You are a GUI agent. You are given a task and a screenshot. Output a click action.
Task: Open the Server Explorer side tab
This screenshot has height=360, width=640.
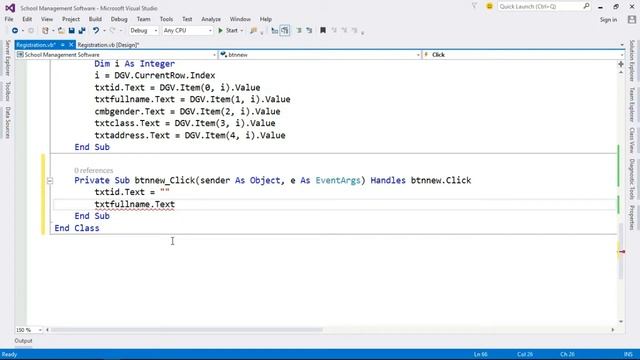[7, 58]
